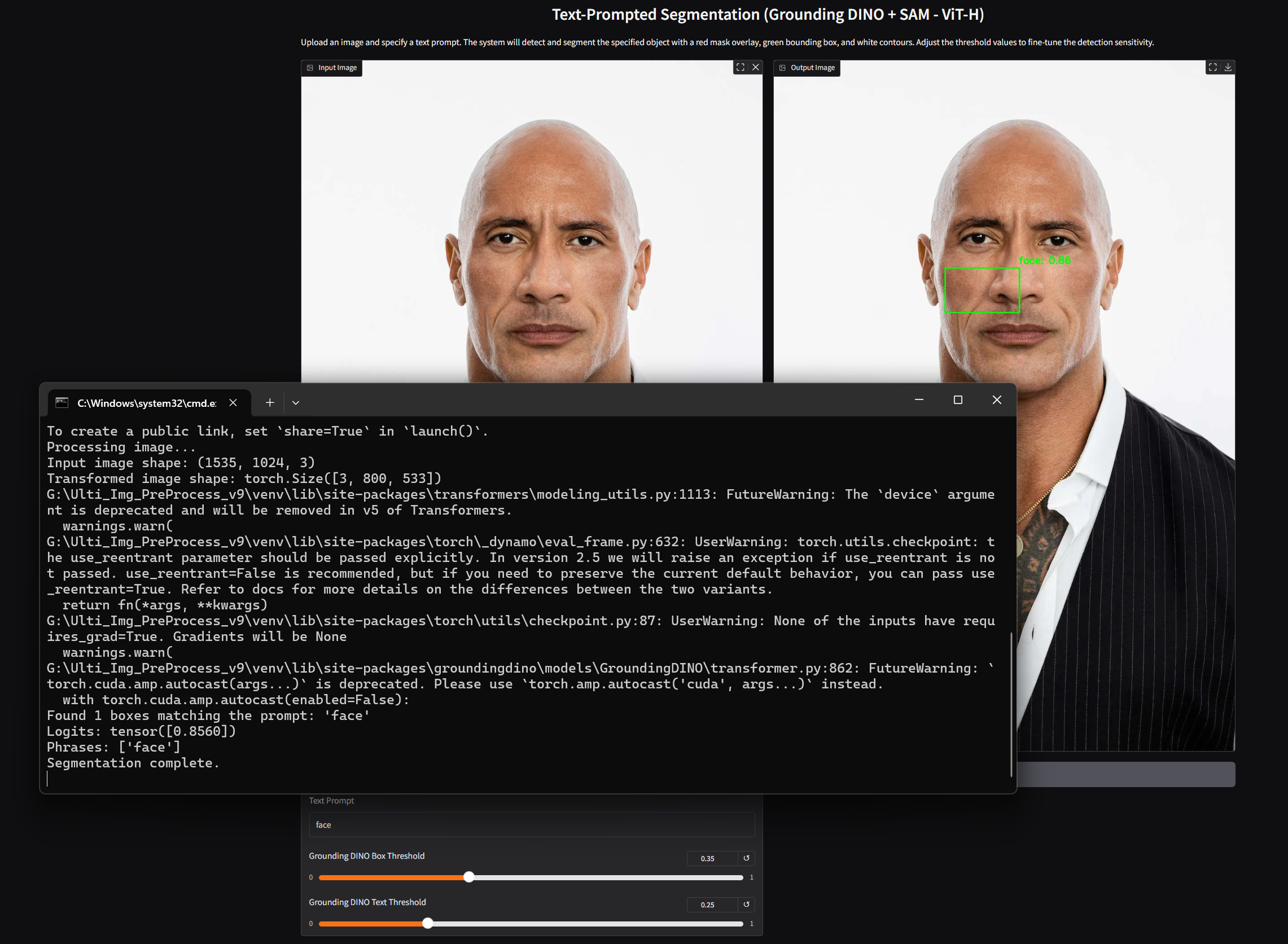
Task: Edit the Text Threshold value showing 0.25
Action: click(708, 905)
